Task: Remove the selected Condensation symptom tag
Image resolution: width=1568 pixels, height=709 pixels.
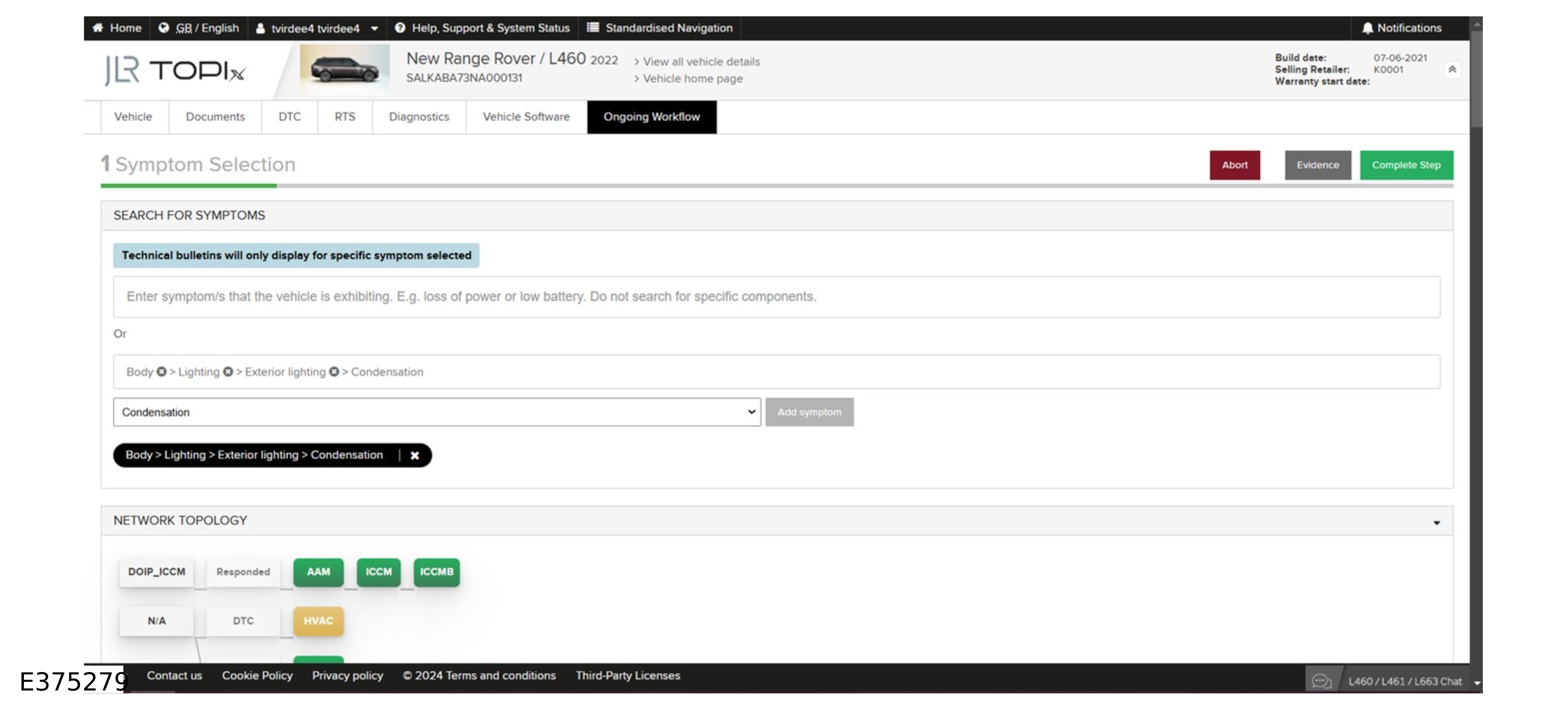Action: pos(415,455)
